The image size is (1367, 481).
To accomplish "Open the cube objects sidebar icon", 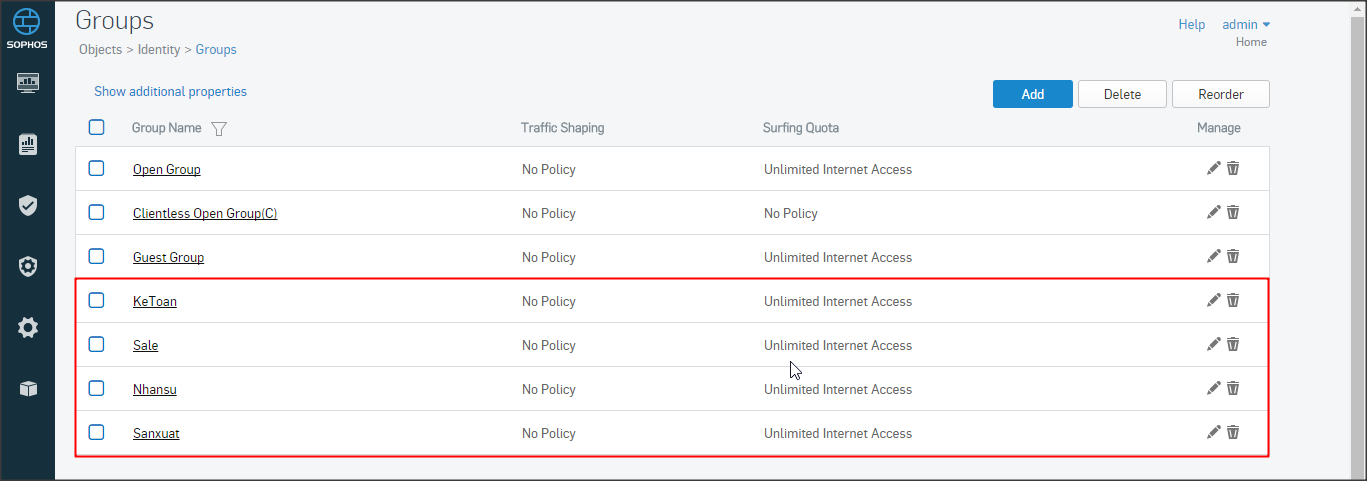I will coord(28,389).
